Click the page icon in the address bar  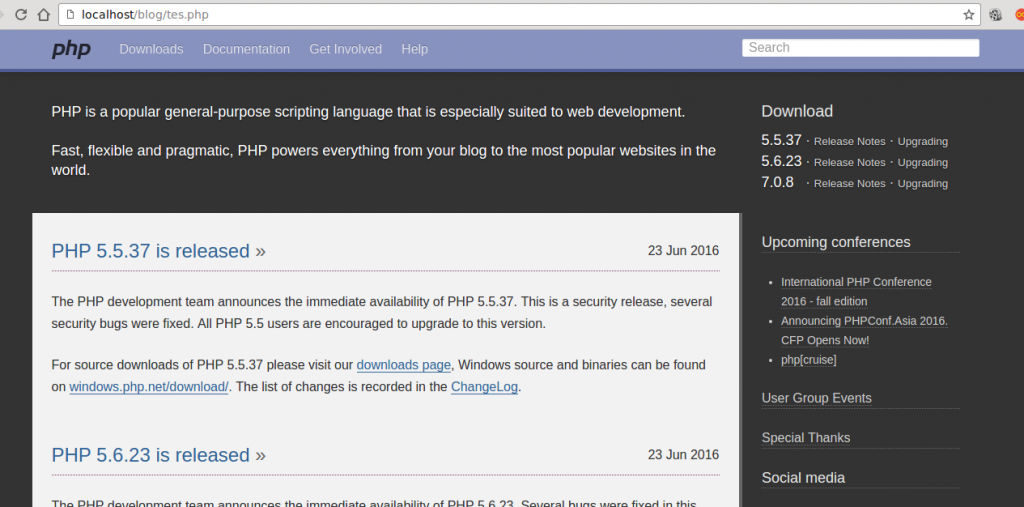click(x=69, y=15)
